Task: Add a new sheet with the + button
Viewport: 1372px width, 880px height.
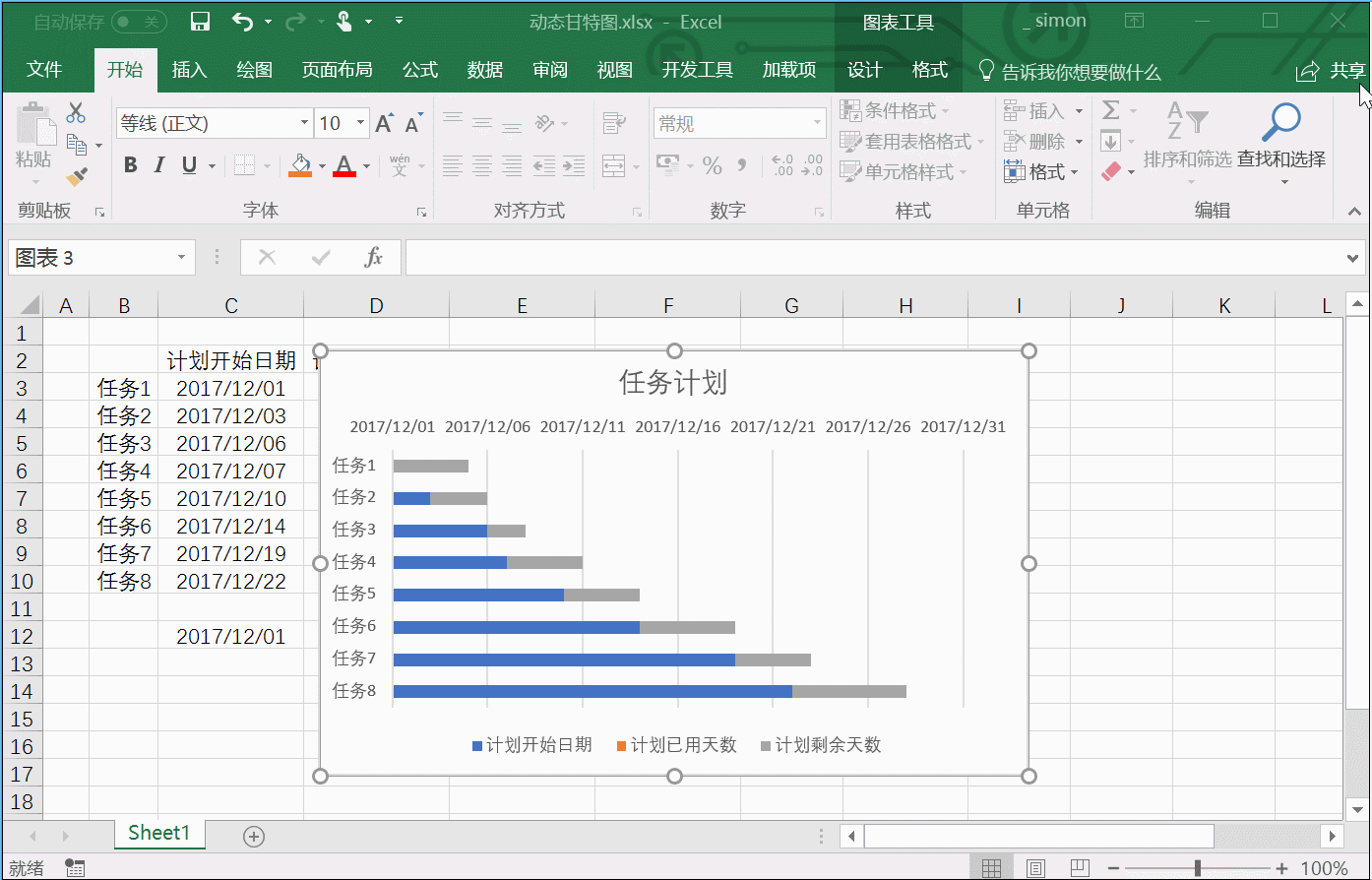Action: click(253, 836)
